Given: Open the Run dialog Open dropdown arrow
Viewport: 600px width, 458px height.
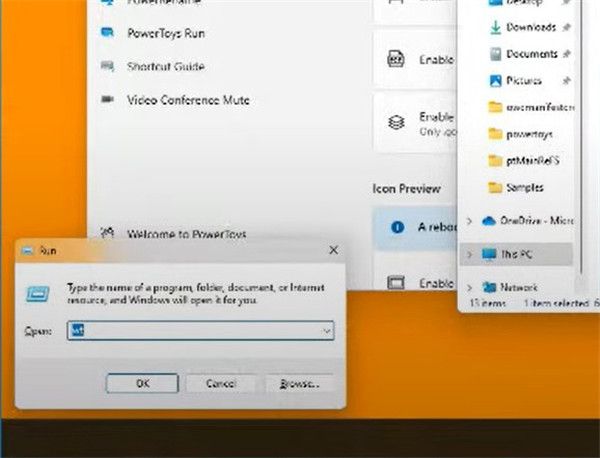Looking at the screenshot, I should pyautogui.click(x=326, y=330).
